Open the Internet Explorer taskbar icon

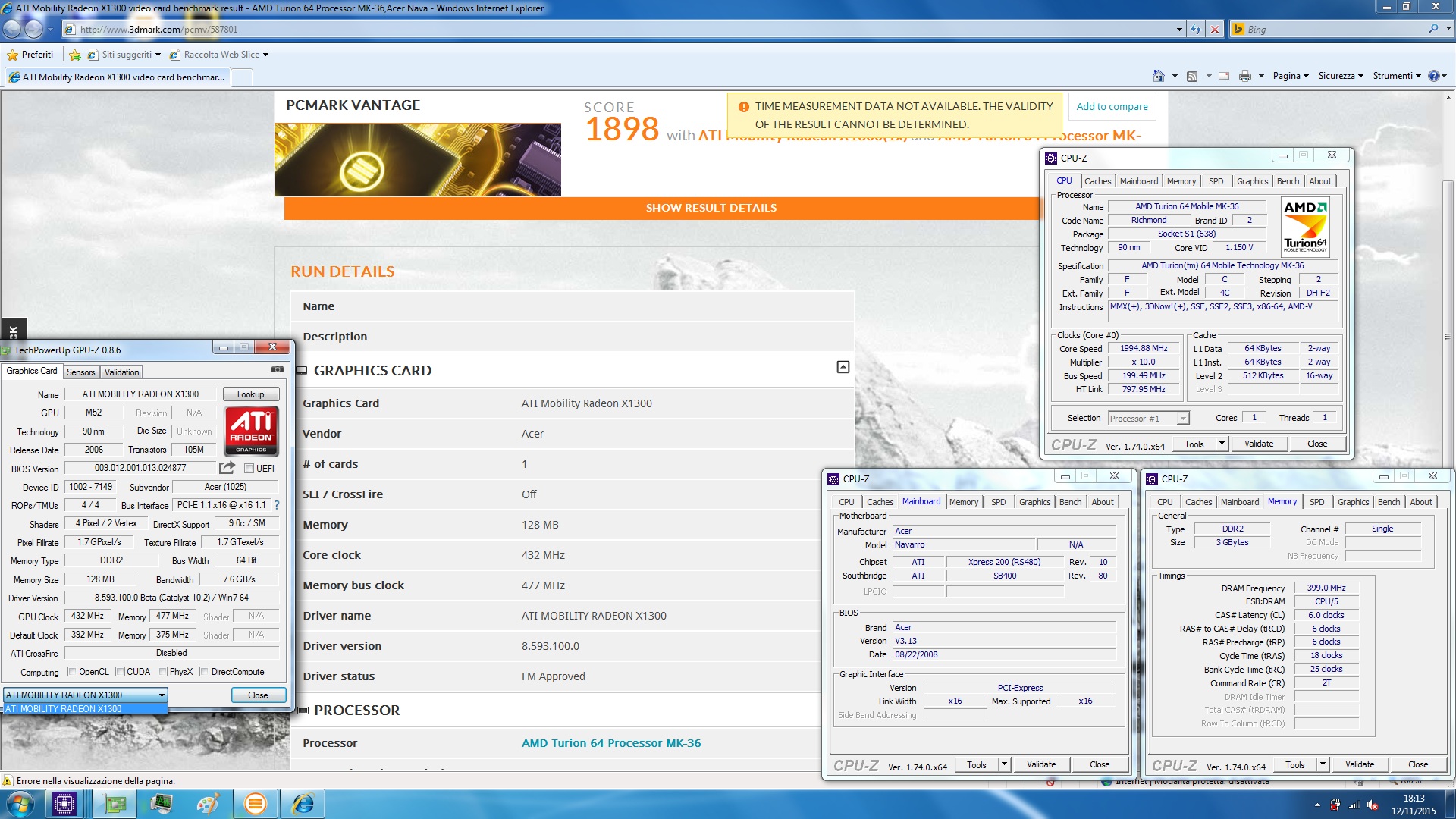tap(303, 804)
